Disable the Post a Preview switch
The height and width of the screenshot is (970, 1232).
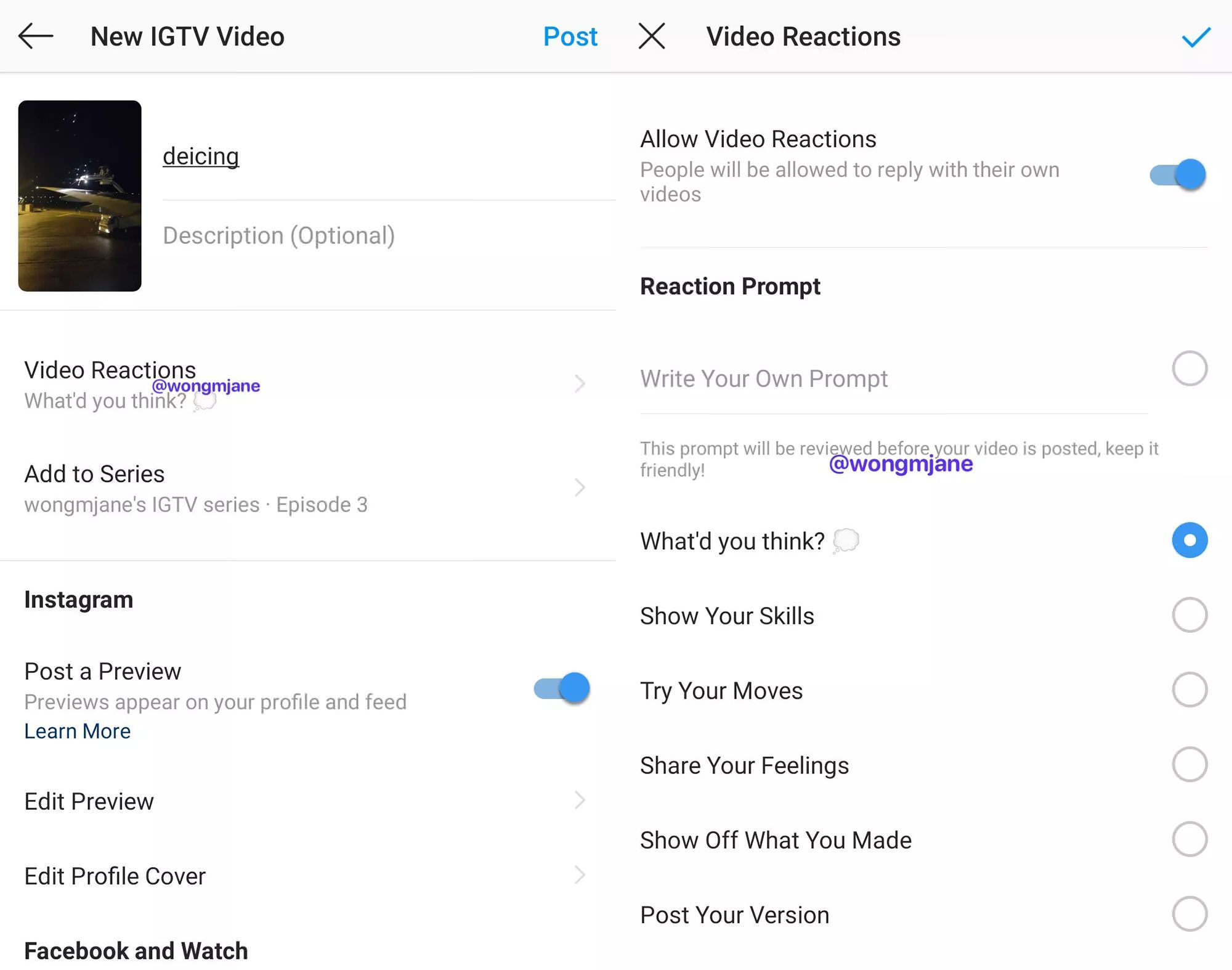pyautogui.click(x=562, y=688)
